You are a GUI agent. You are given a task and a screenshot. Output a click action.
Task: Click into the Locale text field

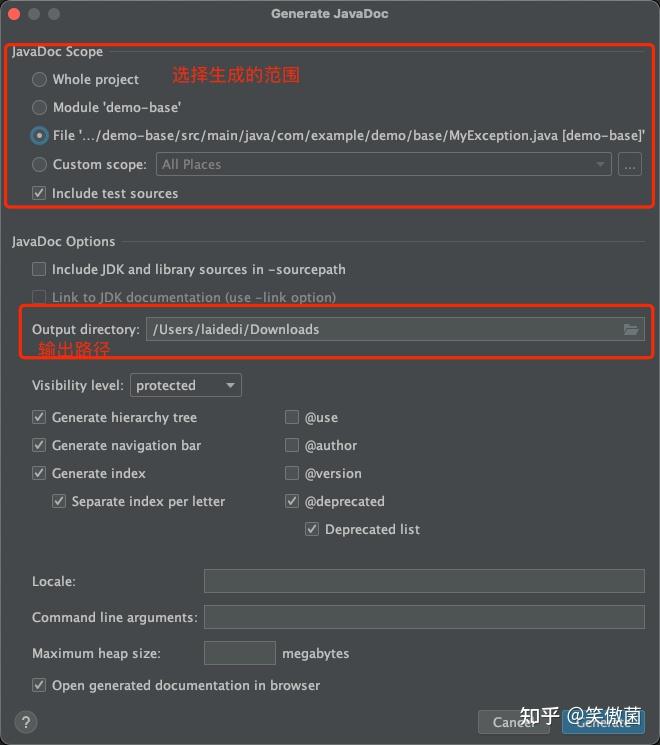click(424, 581)
